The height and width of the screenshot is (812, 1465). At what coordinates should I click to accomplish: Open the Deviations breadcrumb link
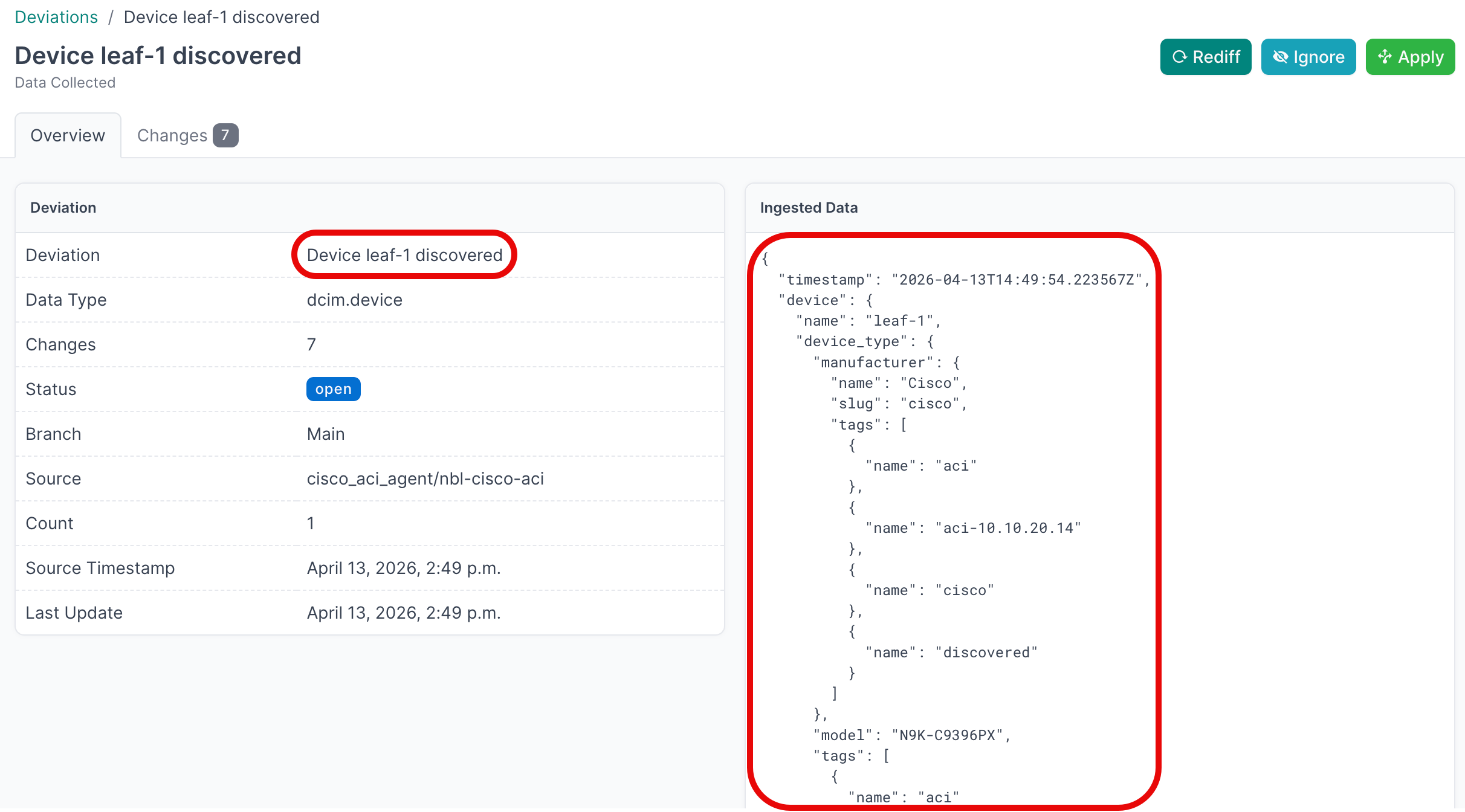point(56,17)
